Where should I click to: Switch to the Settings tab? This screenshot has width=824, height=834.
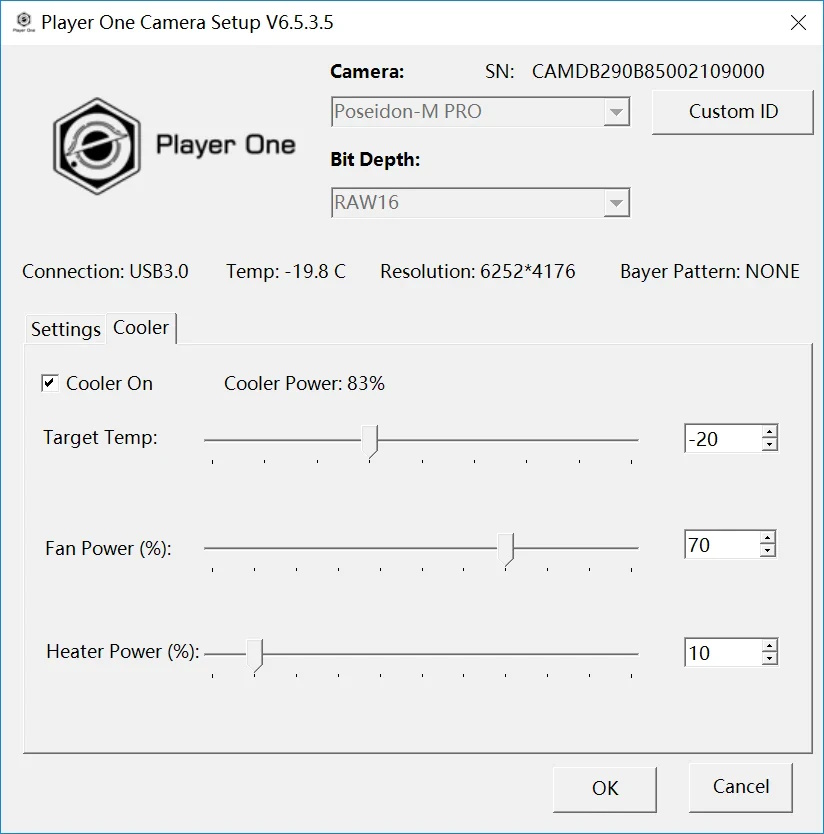click(65, 329)
